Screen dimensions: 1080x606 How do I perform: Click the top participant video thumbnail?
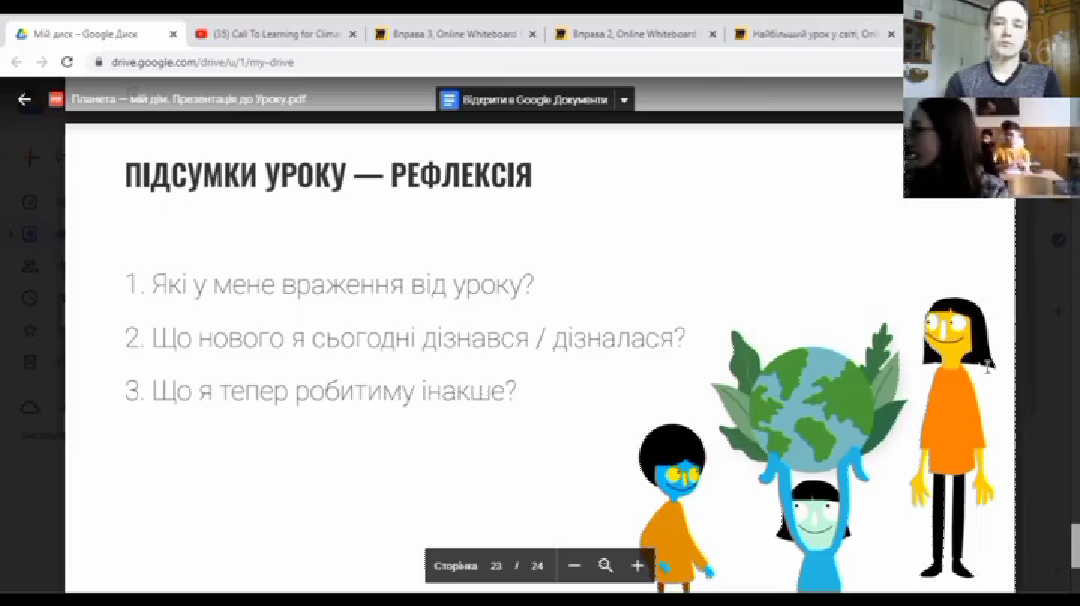(x=991, y=48)
